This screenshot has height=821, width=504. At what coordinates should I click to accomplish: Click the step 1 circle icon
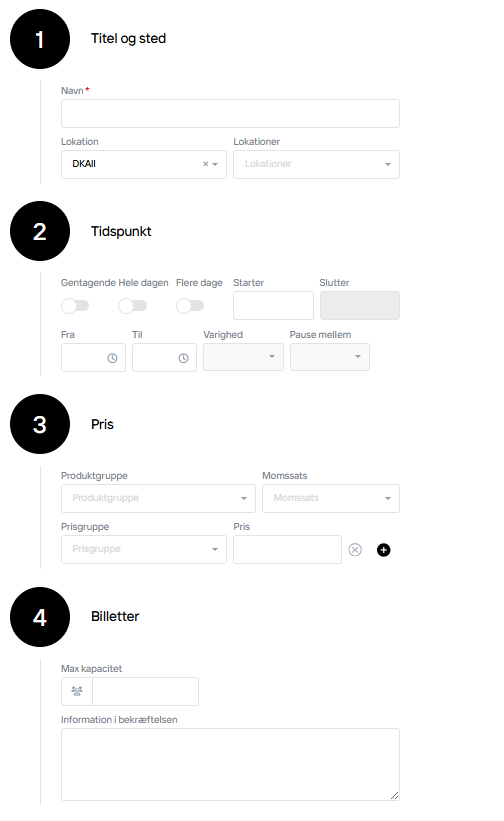click(40, 39)
